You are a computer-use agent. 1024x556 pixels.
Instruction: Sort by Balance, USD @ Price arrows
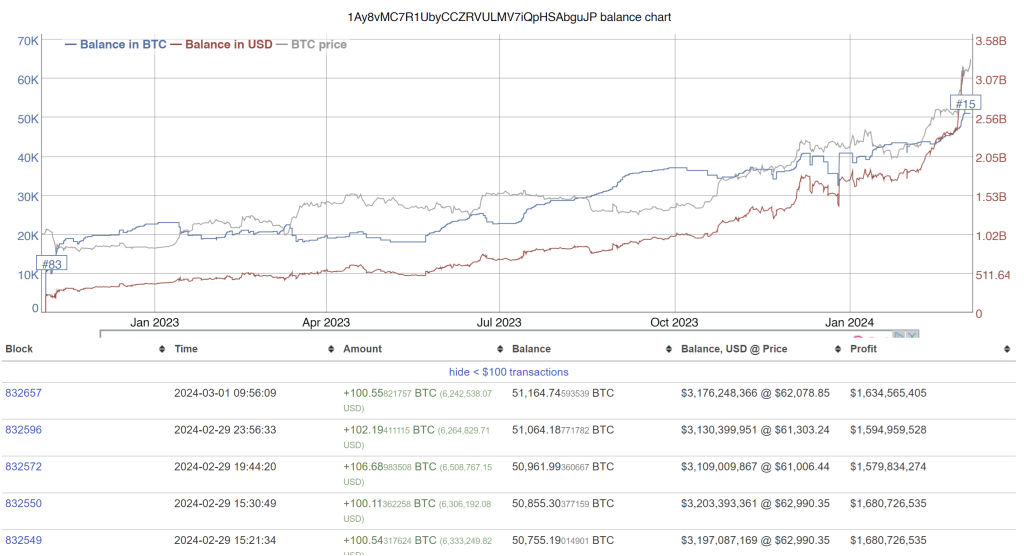click(838, 350)
